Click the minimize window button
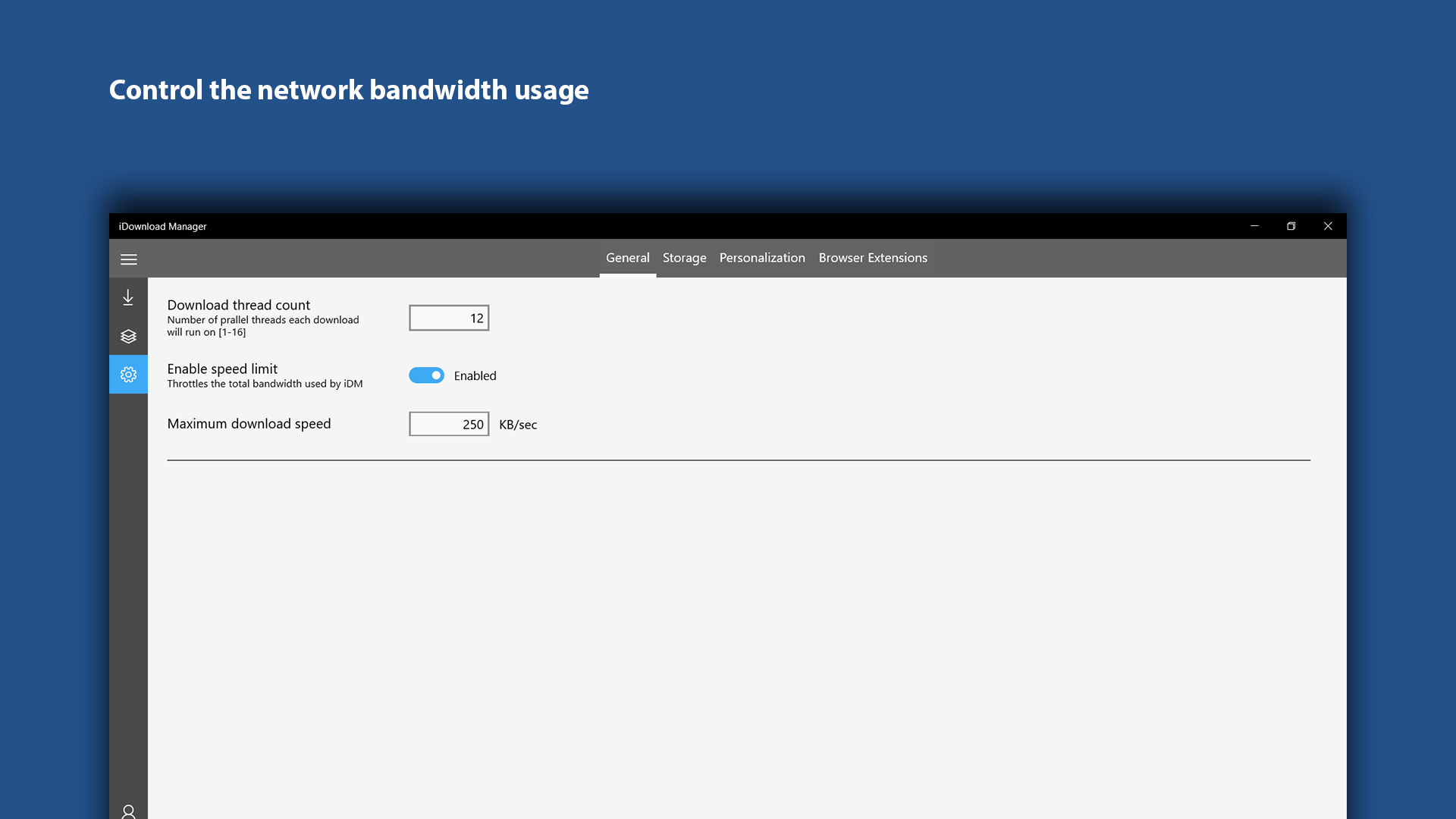This screenshot has height=819, width=1456. pos(1254,225)
